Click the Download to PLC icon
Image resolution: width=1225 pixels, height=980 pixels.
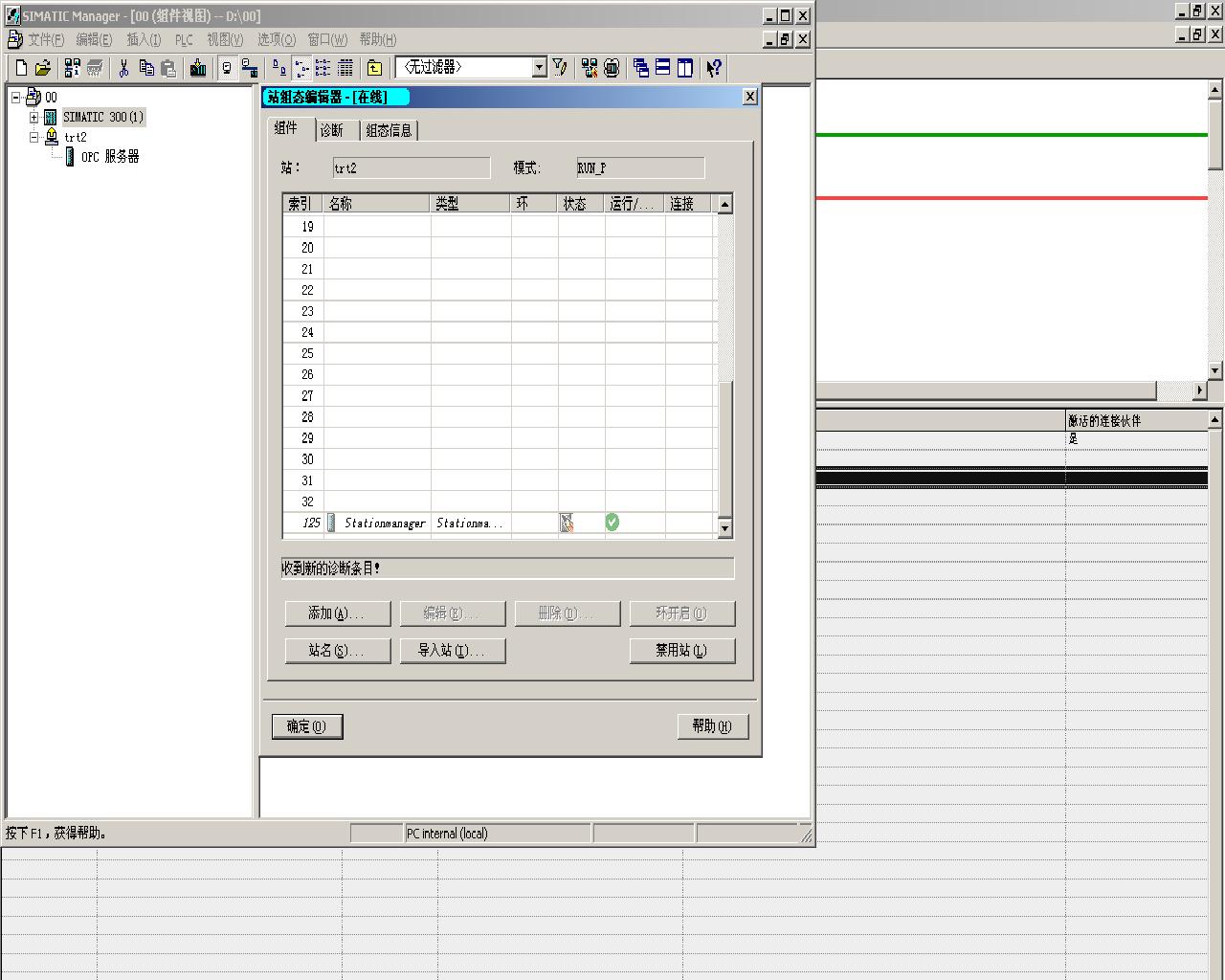pos(198,68)
